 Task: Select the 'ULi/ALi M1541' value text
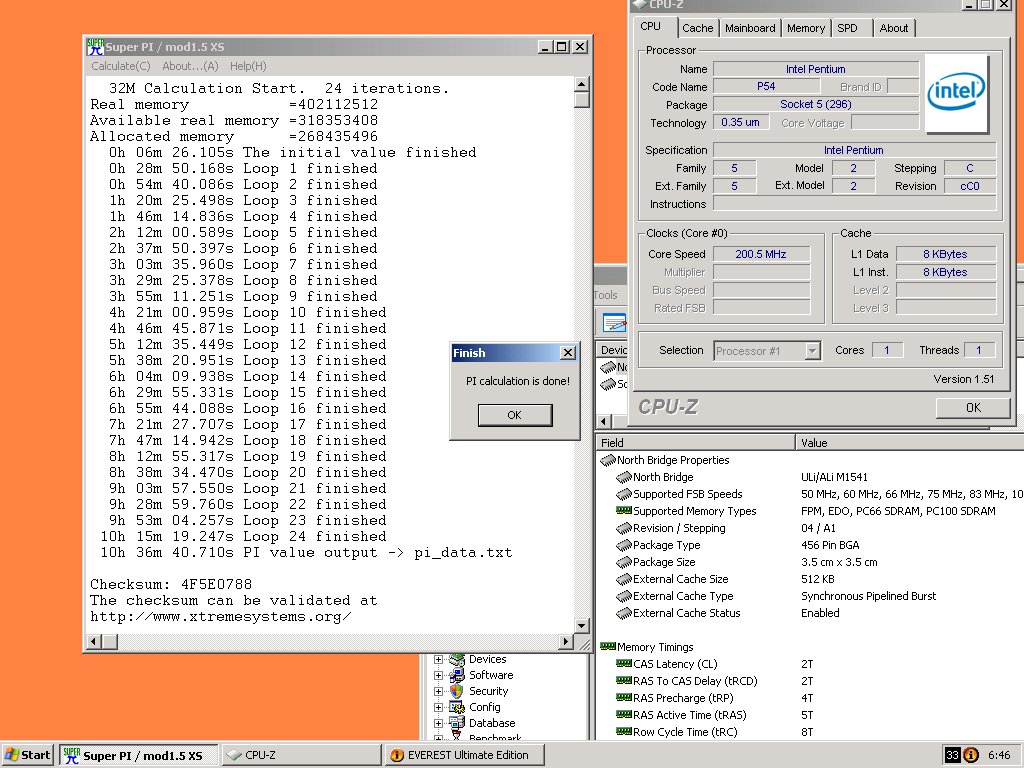834,477
